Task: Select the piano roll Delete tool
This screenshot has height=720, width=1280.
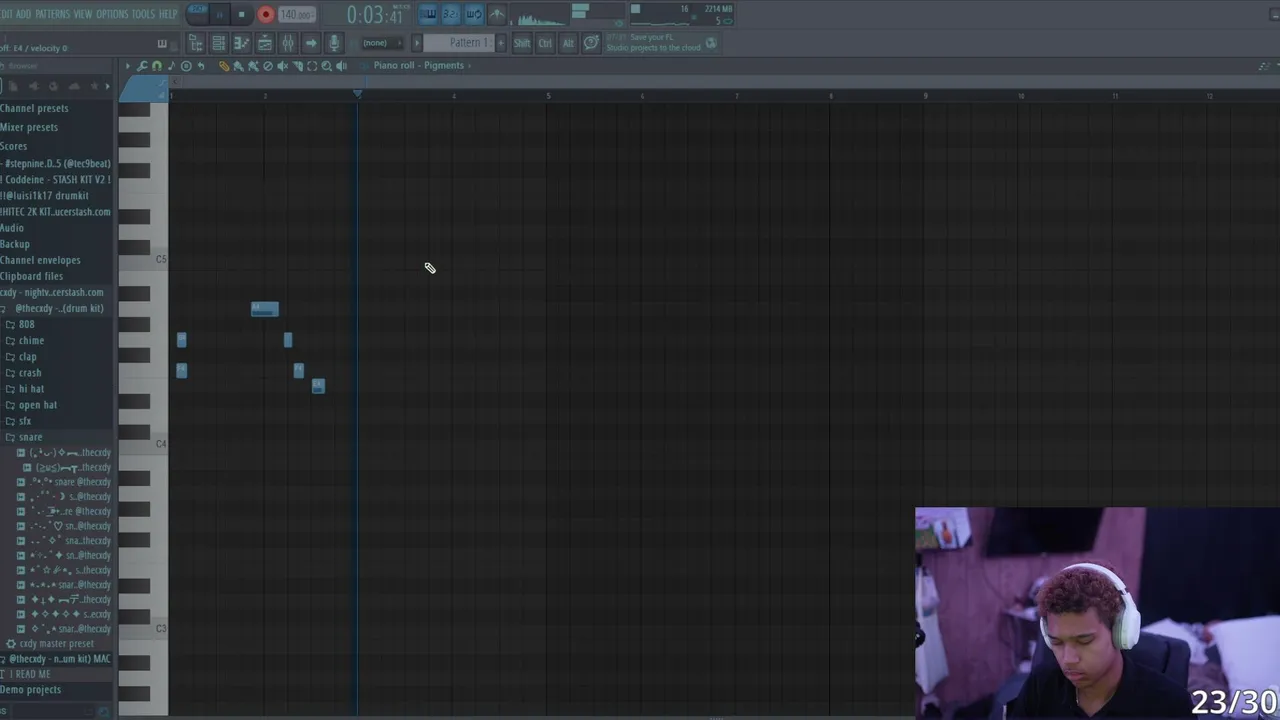Action: click(x=267, y=66)
